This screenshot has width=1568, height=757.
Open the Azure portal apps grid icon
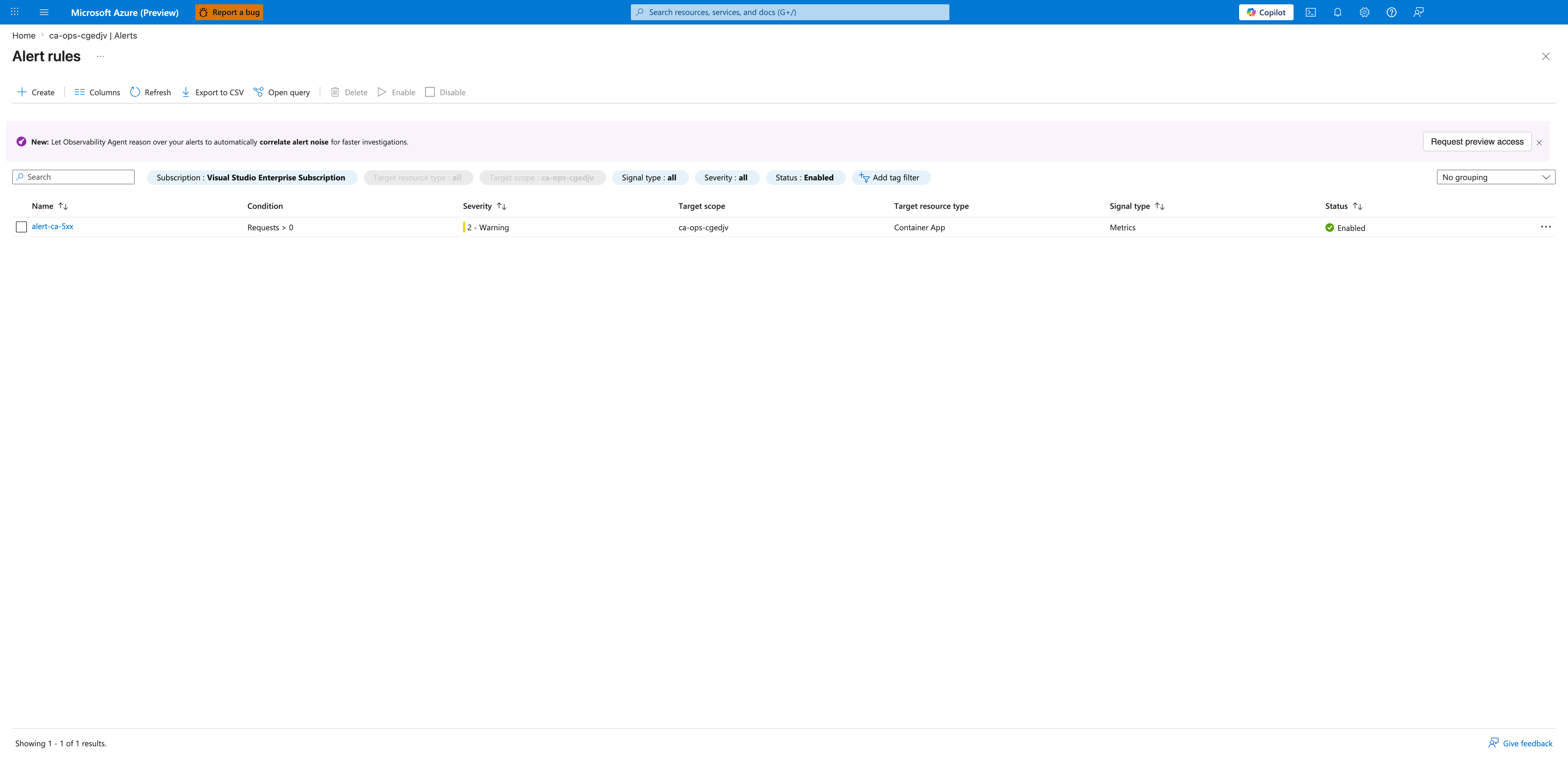(15, 12)
